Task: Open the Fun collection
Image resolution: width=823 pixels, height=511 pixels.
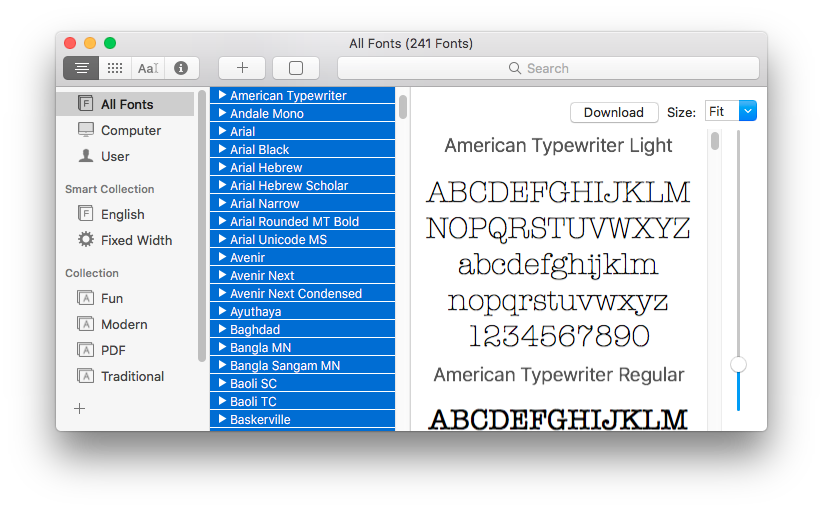Action: (125, 298)
